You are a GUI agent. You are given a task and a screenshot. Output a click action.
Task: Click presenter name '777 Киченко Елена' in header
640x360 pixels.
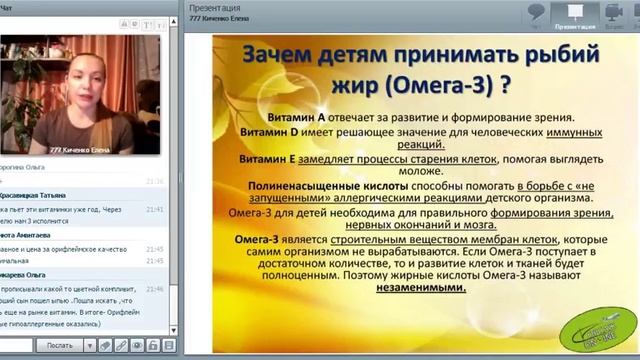coord(219,18)
